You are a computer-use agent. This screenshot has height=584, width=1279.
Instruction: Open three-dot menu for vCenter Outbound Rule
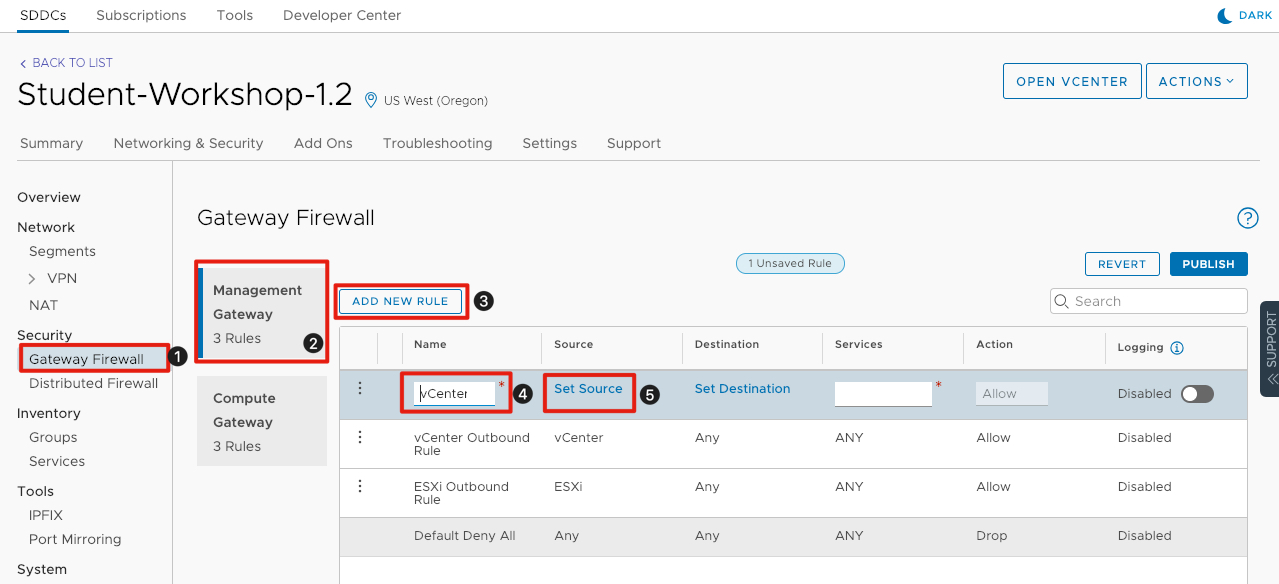(x=360, y=437)
